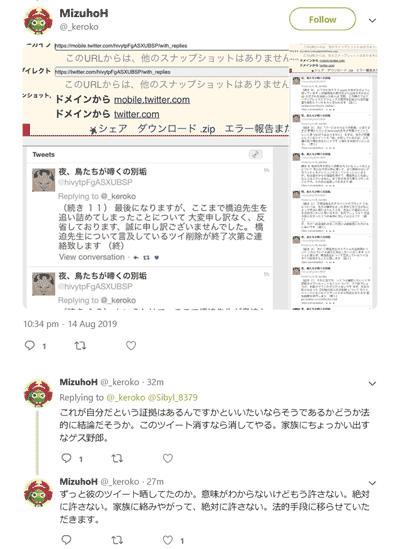The height and width of the screenshot is (549, 400).
Task: Open the chevron menu on 32m tweet
Action: click(x=372, y=383)
